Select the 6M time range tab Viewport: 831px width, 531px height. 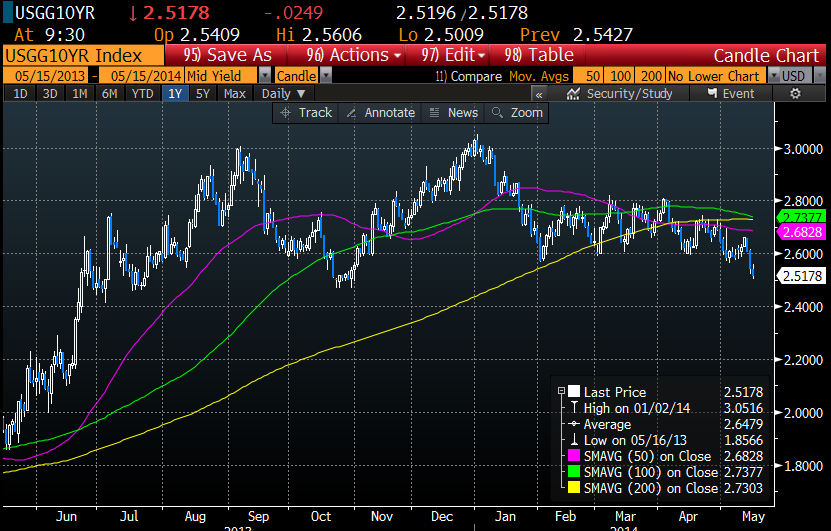[x=109, y=94]
